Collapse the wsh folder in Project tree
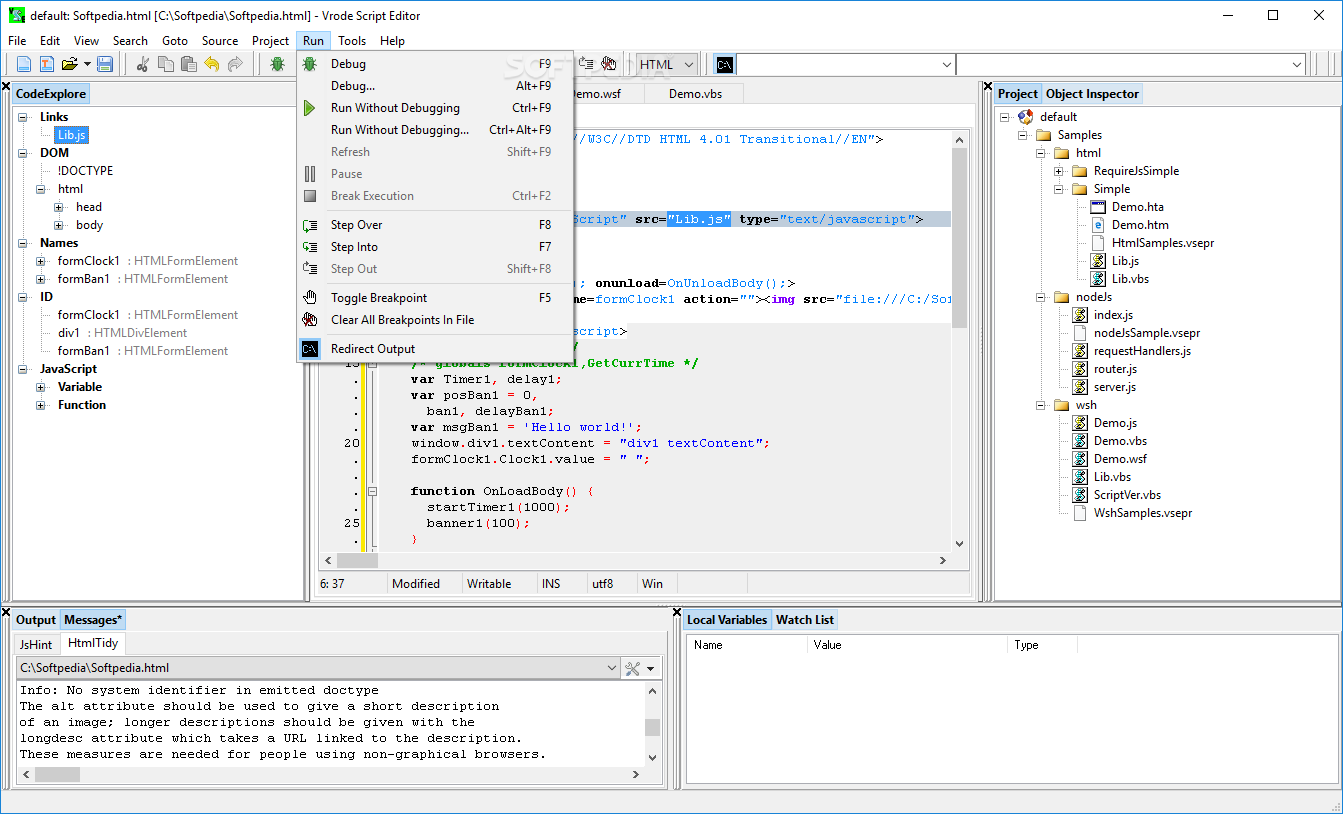1343x814 pixels. (x=1041, y=405)
